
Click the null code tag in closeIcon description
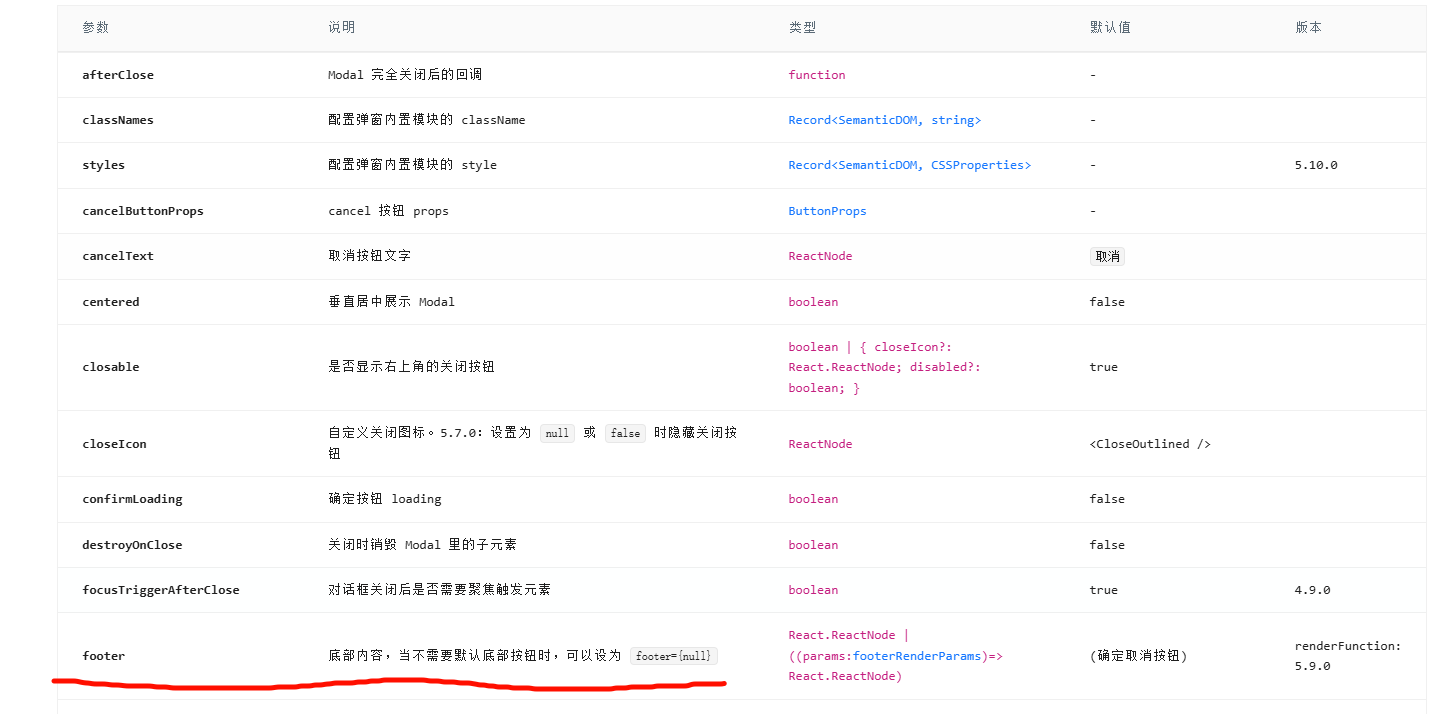point(557,433)
